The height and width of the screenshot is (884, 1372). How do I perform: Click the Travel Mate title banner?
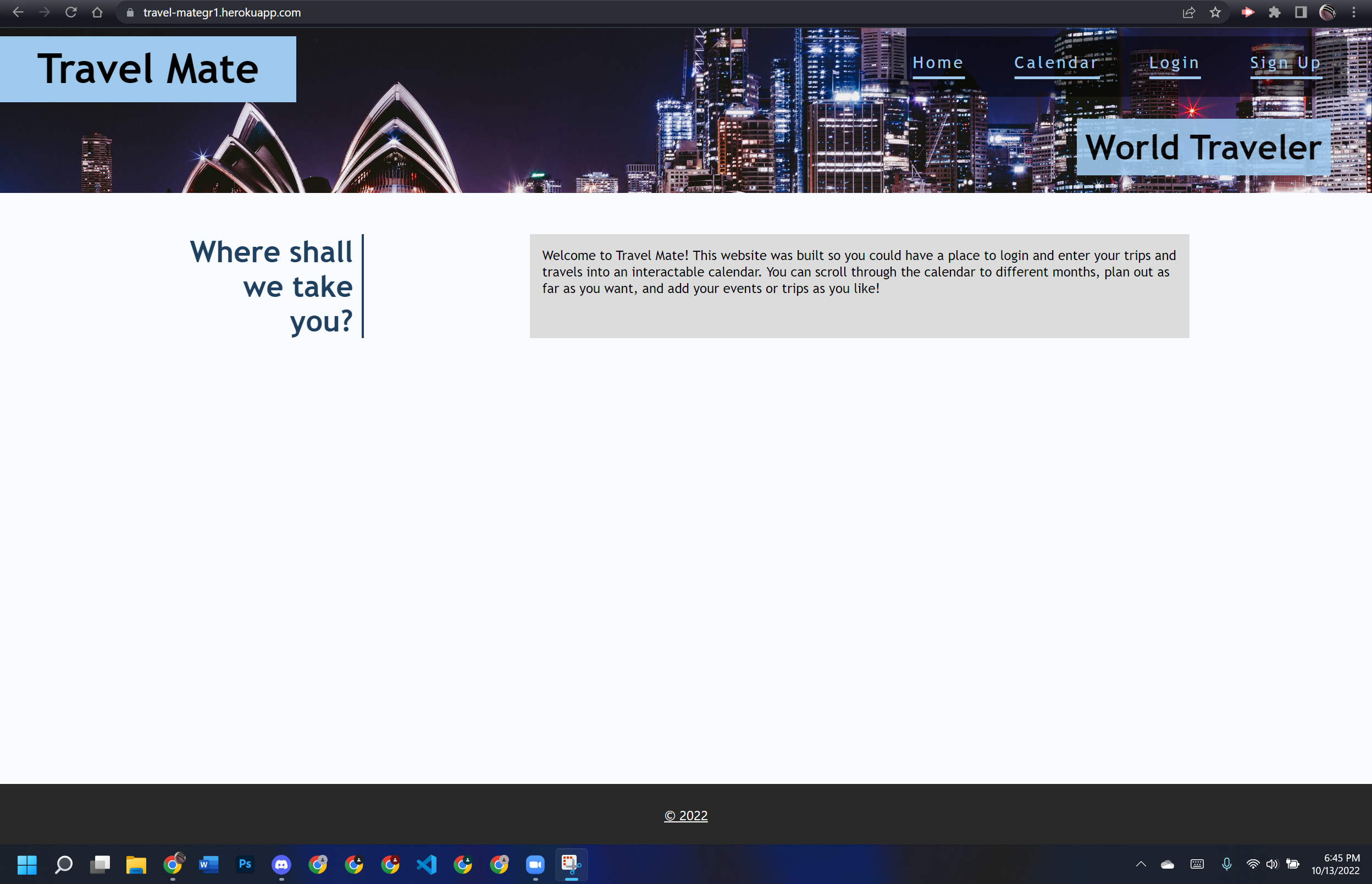click(148, 69)
